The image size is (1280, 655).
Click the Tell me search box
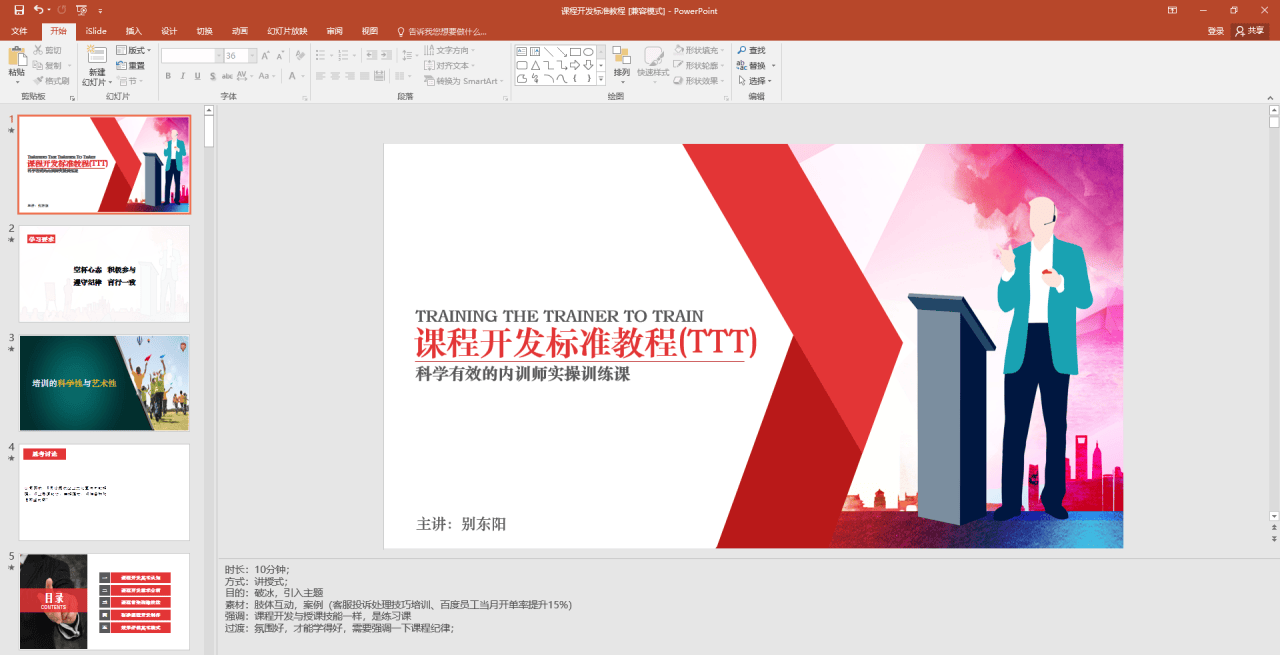click(x=442, y=31)
